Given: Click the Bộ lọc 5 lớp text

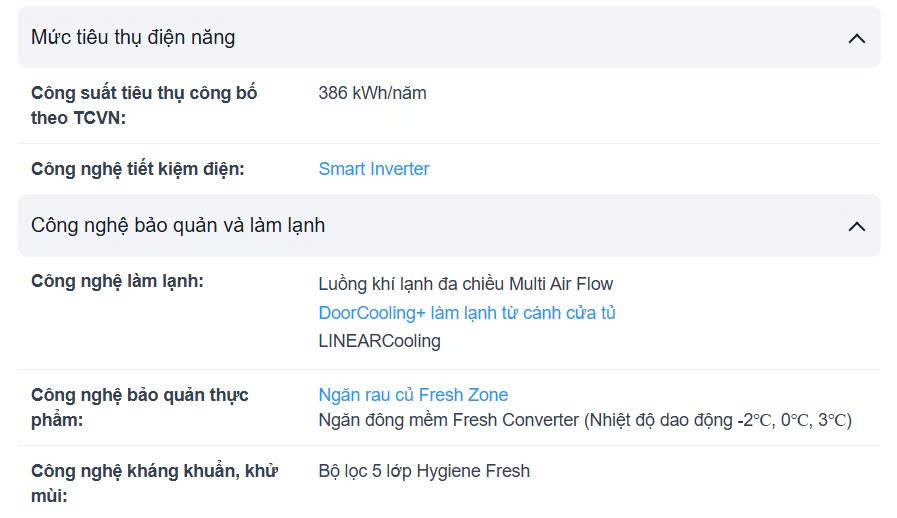Looking at the screenshot, I should (365, 471).
